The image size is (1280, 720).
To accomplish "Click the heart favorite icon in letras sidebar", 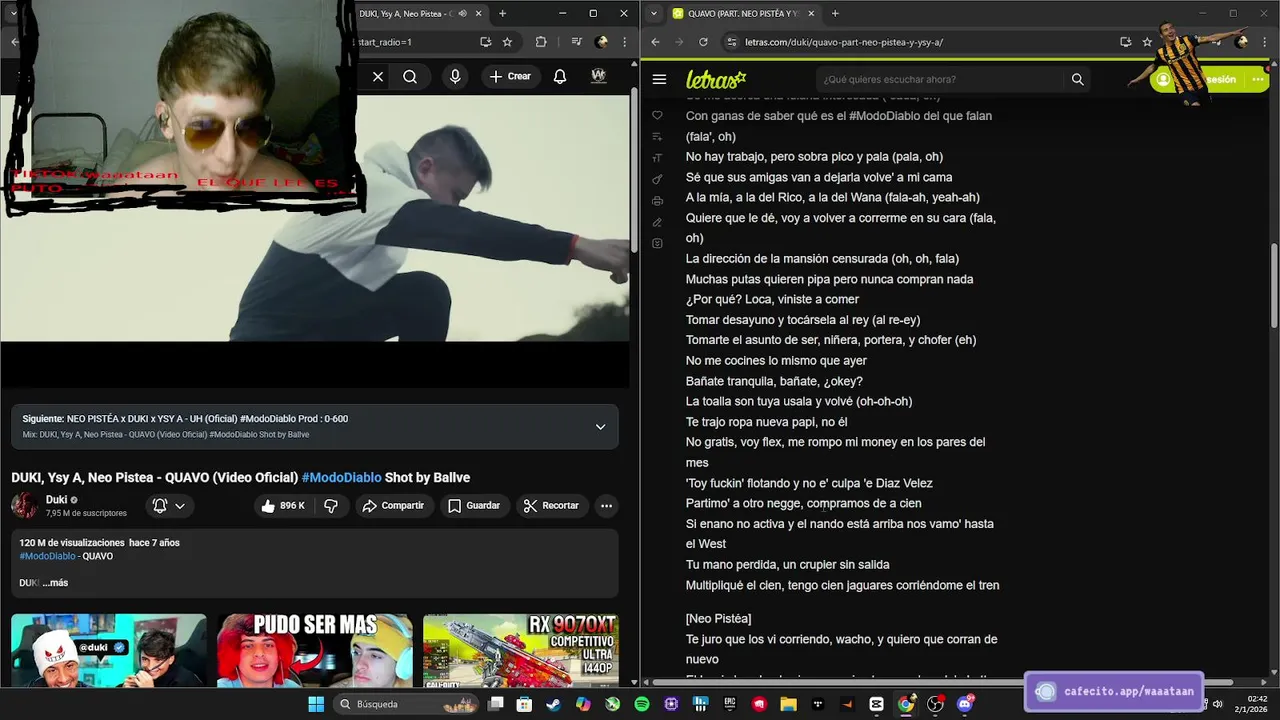I will [657, 115].
